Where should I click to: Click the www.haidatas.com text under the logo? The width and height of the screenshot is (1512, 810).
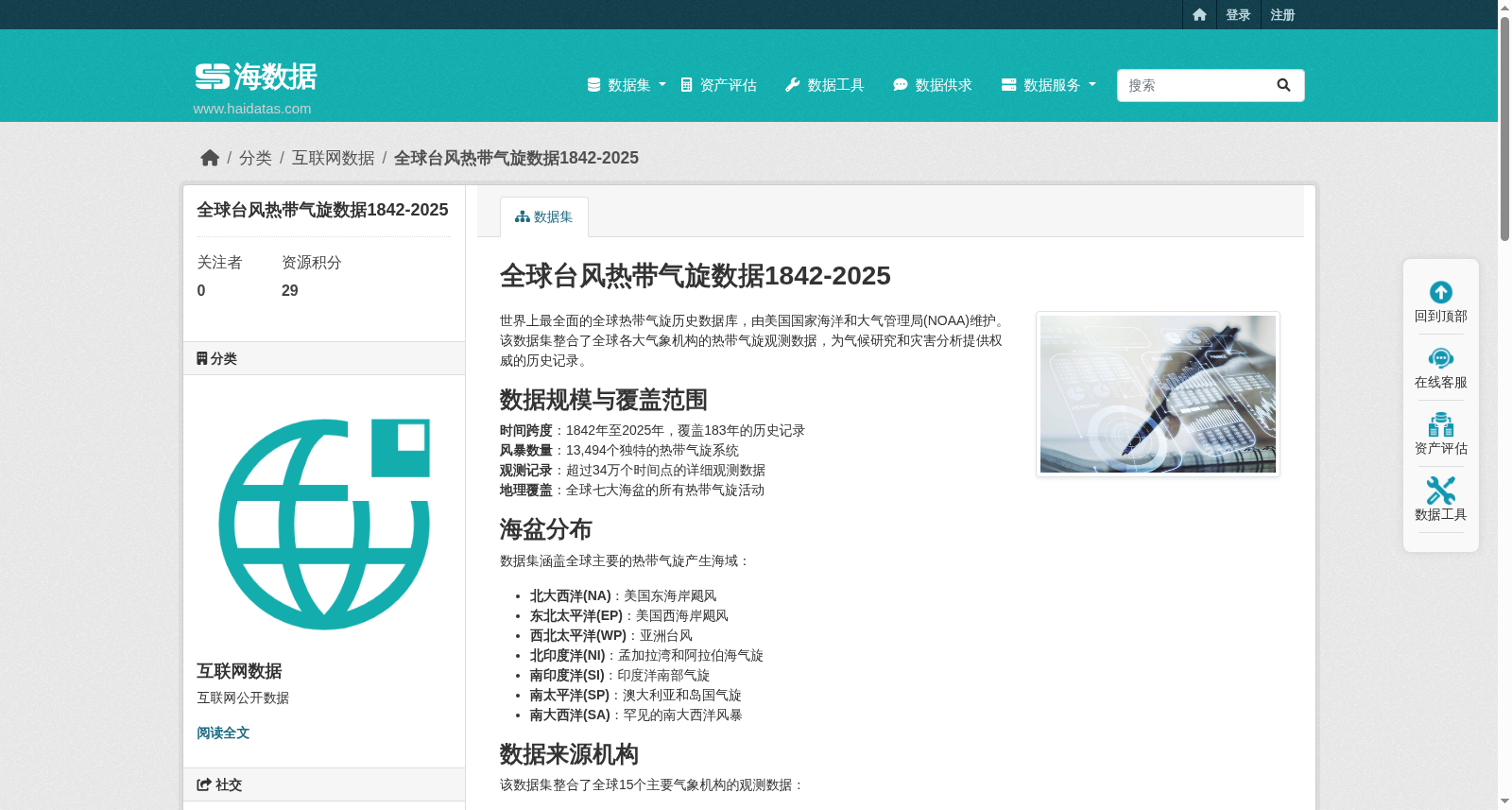click(252, 109)
